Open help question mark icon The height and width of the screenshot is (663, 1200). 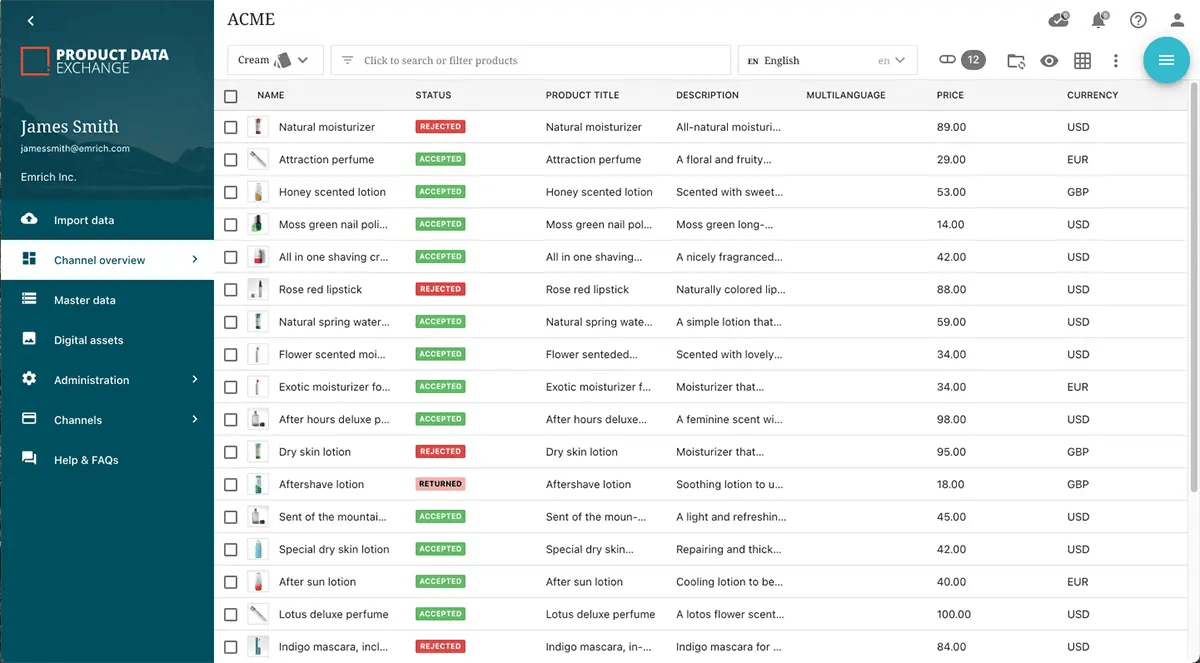click(1138, 20)
